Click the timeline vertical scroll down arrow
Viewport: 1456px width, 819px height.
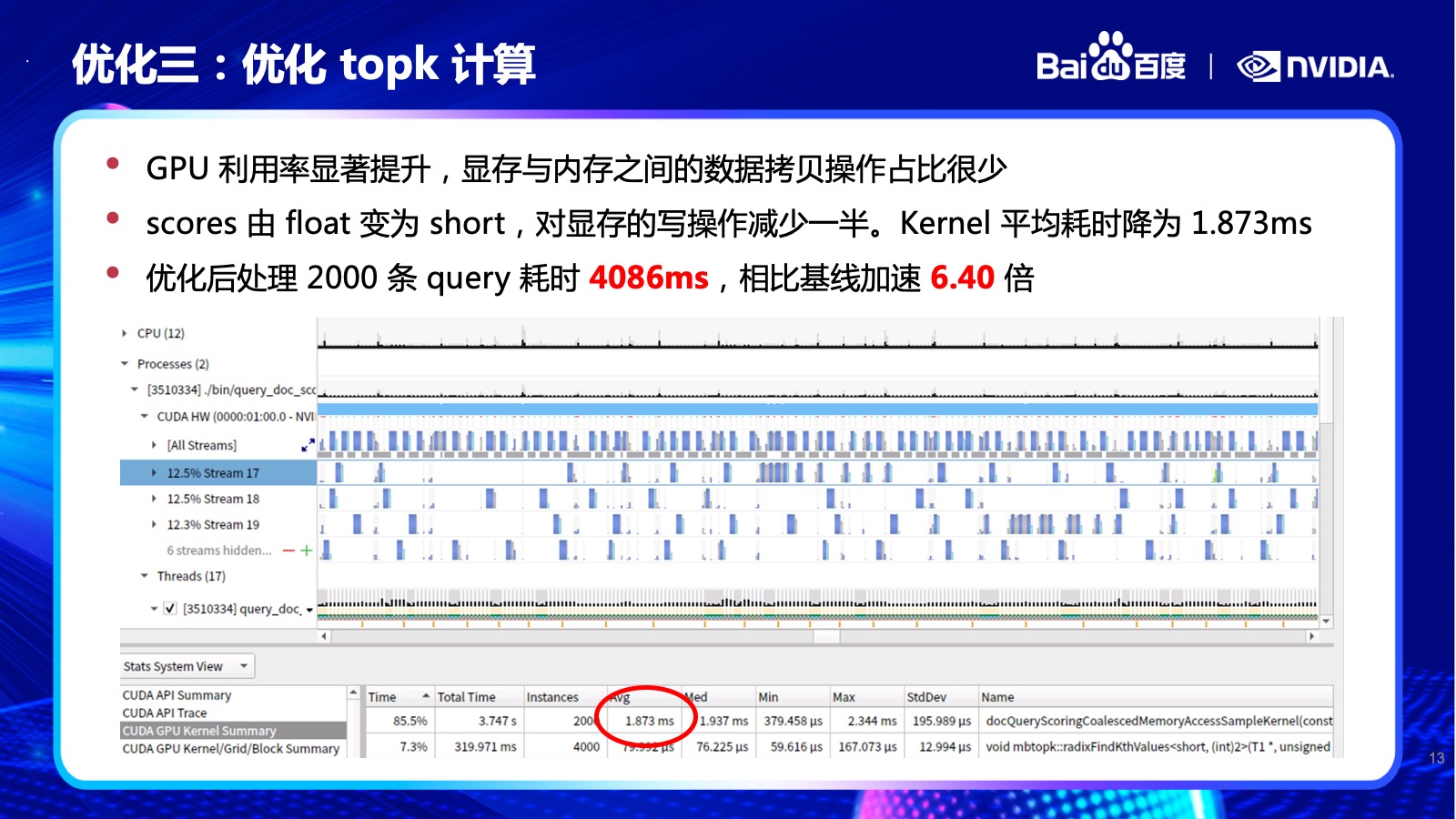coord(1327,621)
